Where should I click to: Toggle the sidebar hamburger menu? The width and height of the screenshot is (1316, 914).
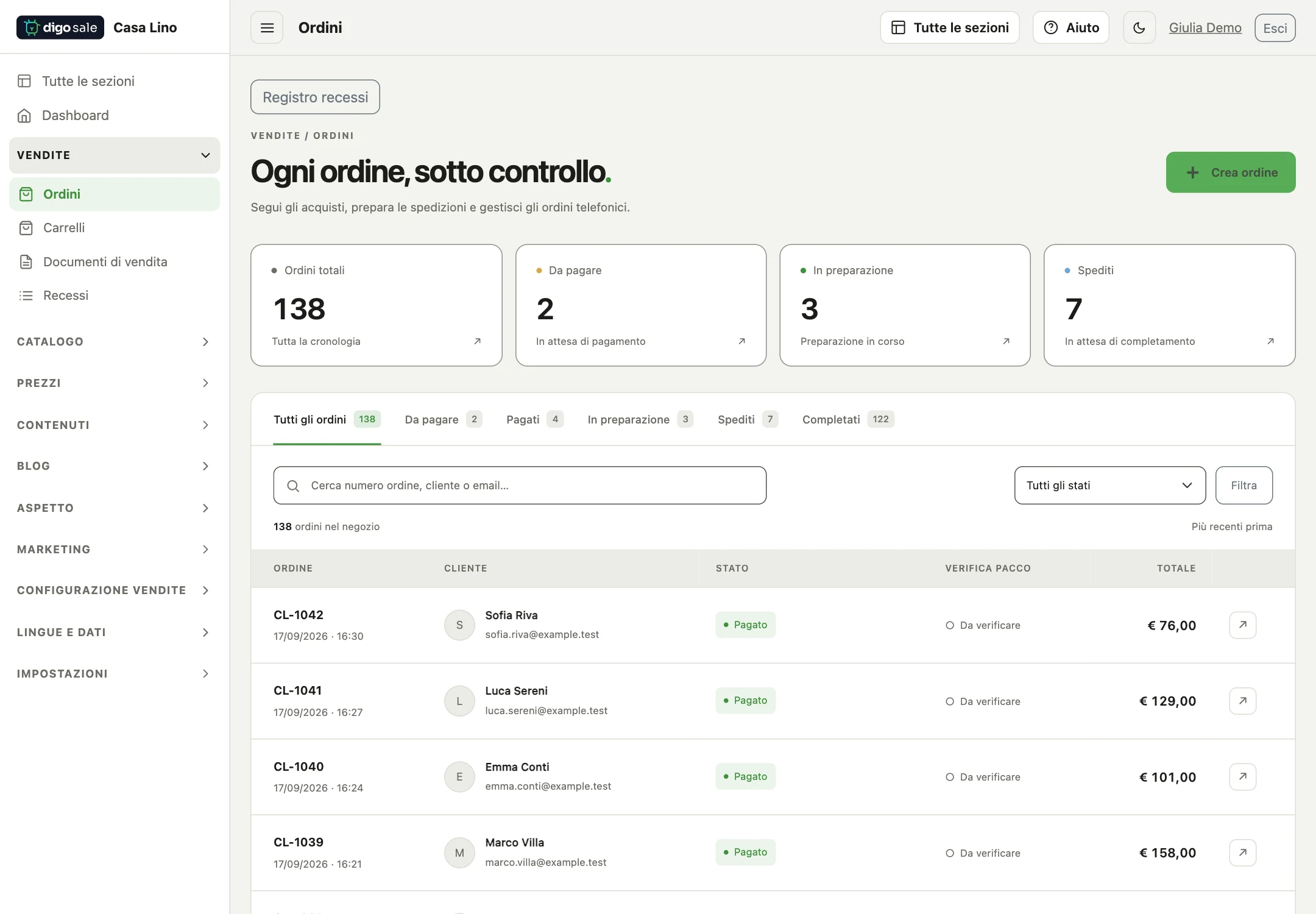coord(267,27)
